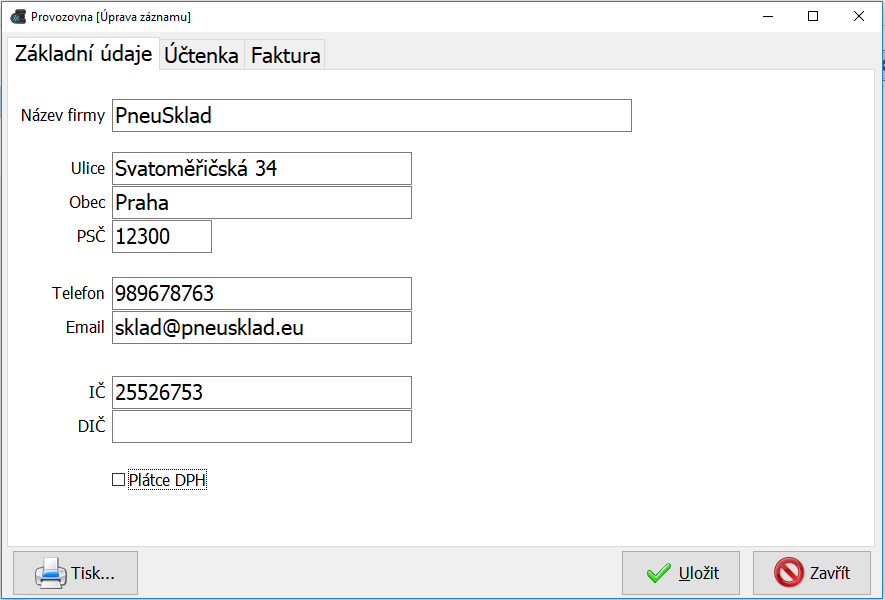Click the Zavřít button text
This screenshot has width=885, height=600.
[830, 573]
